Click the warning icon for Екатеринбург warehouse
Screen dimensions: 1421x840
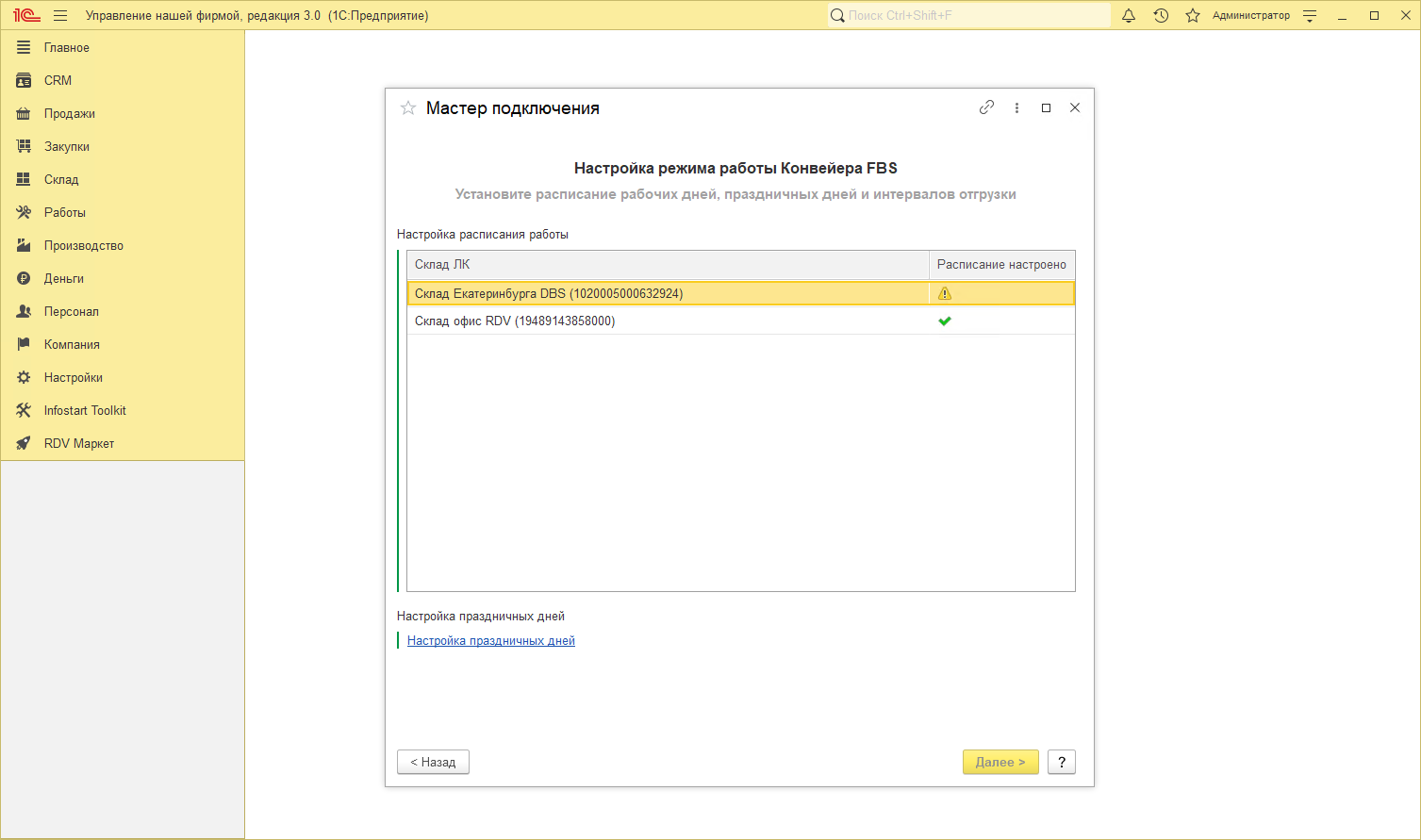pos(945,293)
